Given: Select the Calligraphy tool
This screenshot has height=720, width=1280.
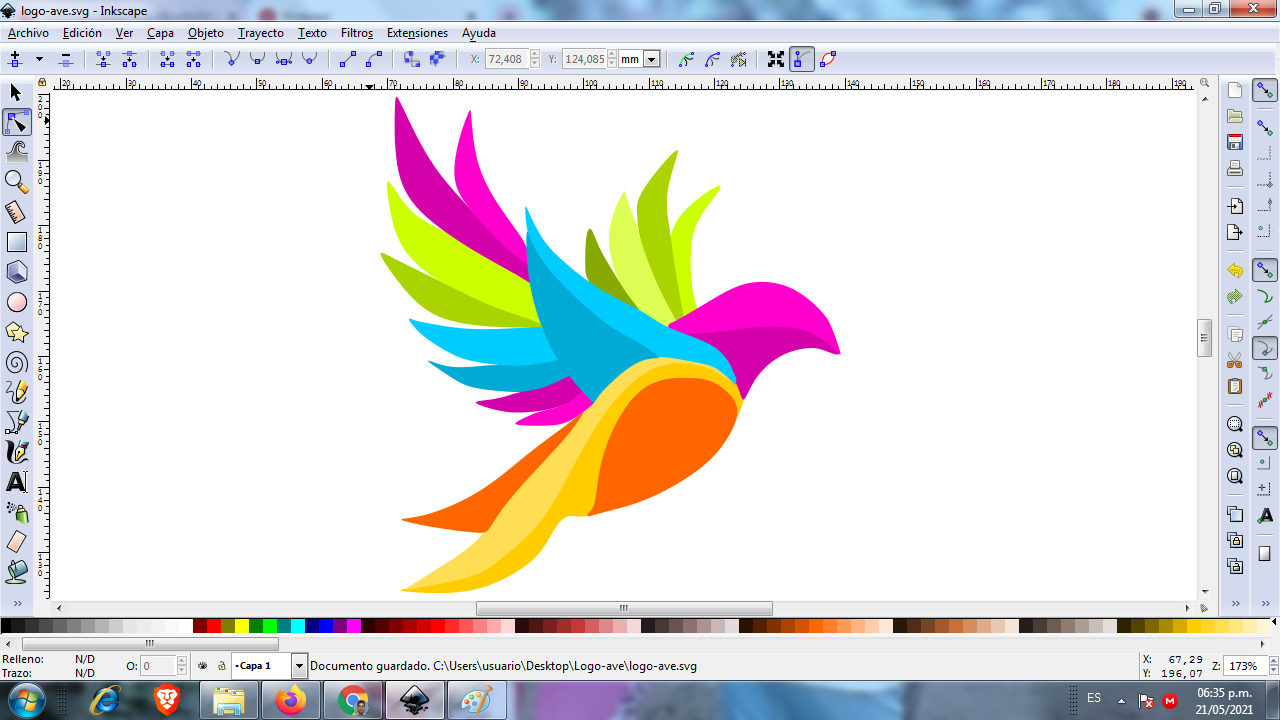Looking at the screenshot, I should pyautogui.click(x=16, y=452).
